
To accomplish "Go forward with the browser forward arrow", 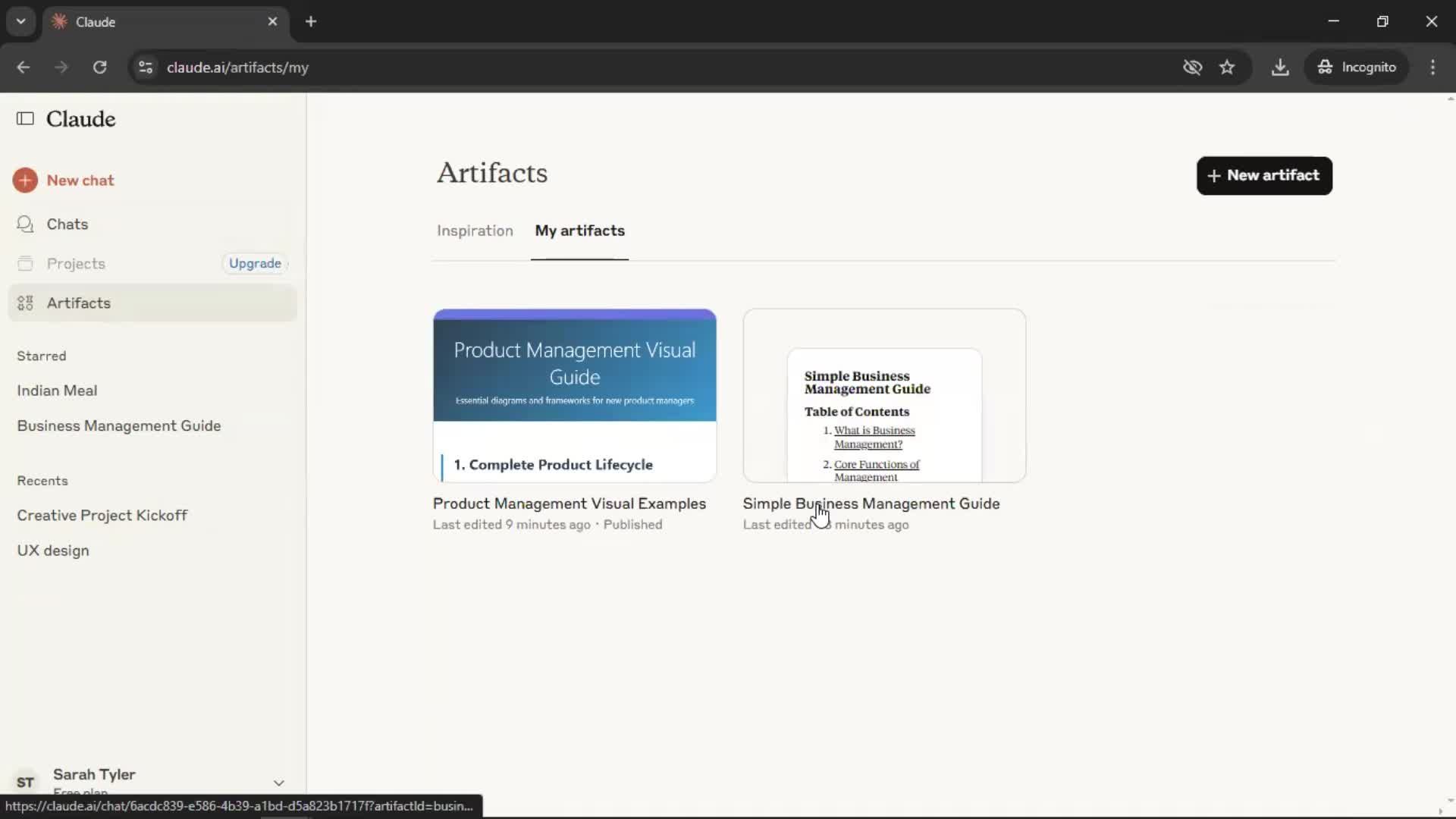I will coord(61,67).
